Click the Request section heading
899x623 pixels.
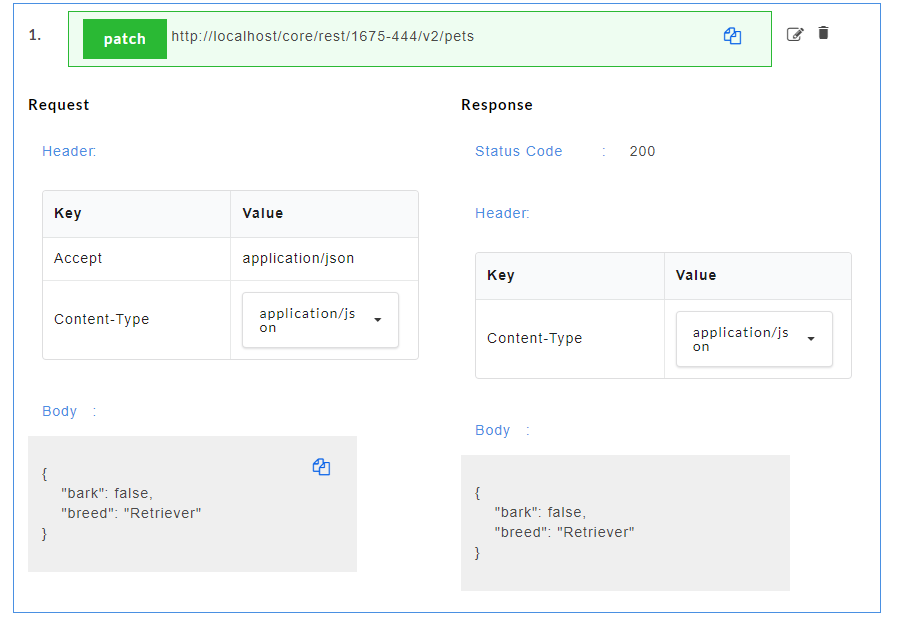[x=59, y=105]
